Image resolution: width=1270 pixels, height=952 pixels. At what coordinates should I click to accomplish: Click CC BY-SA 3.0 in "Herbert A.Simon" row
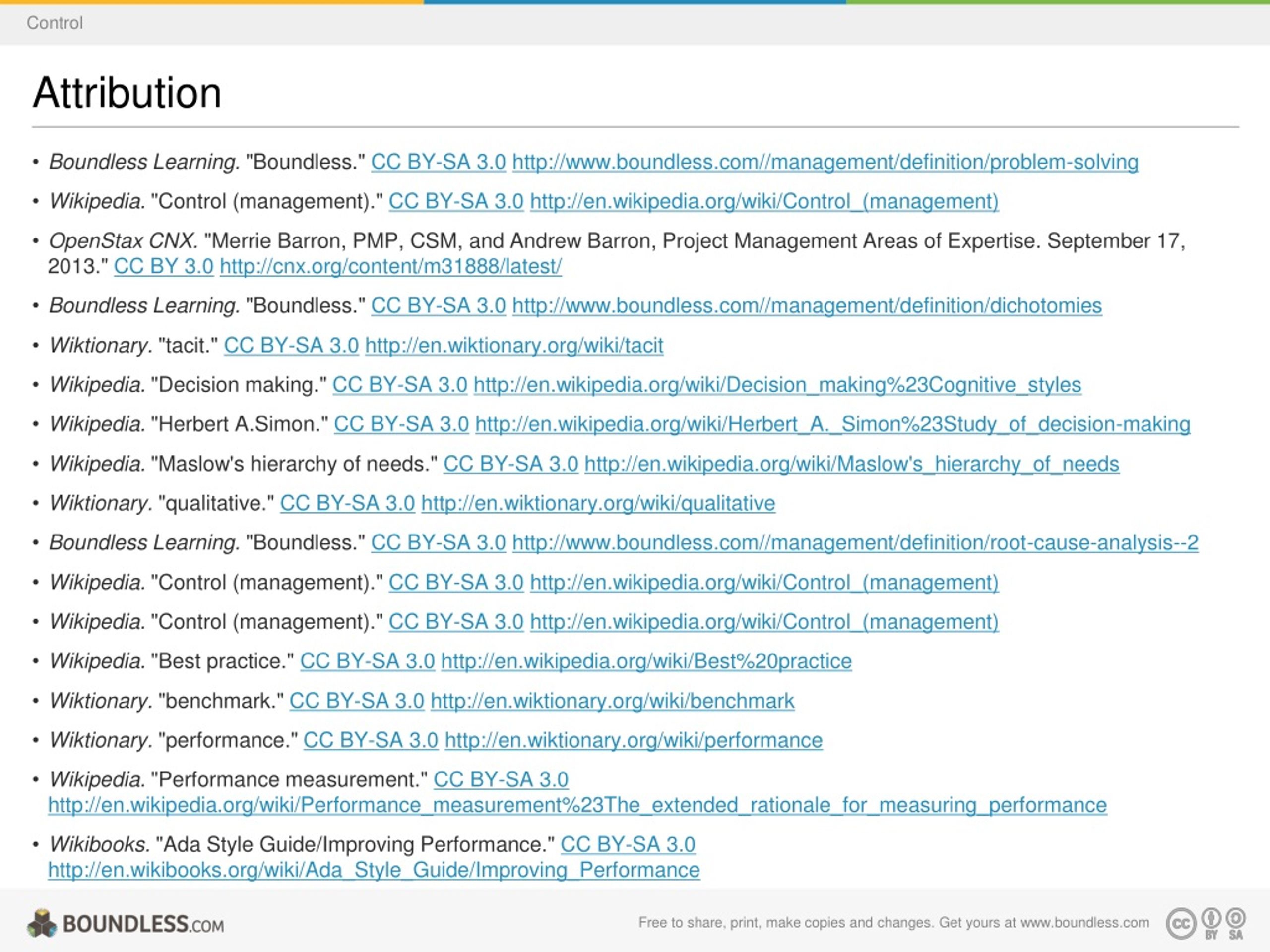[x=401, y=424]
